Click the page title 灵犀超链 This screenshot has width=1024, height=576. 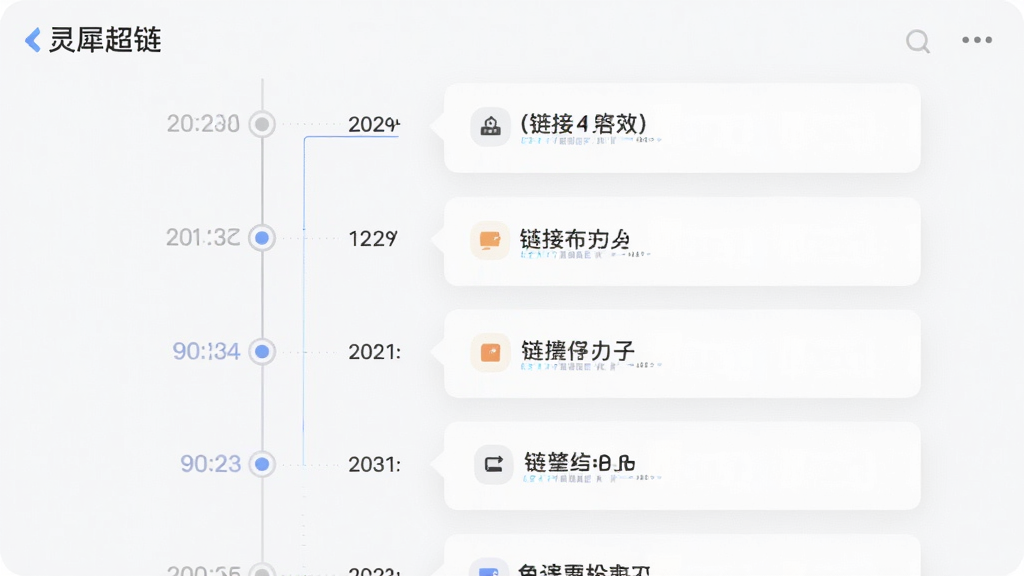click(105, 40)
